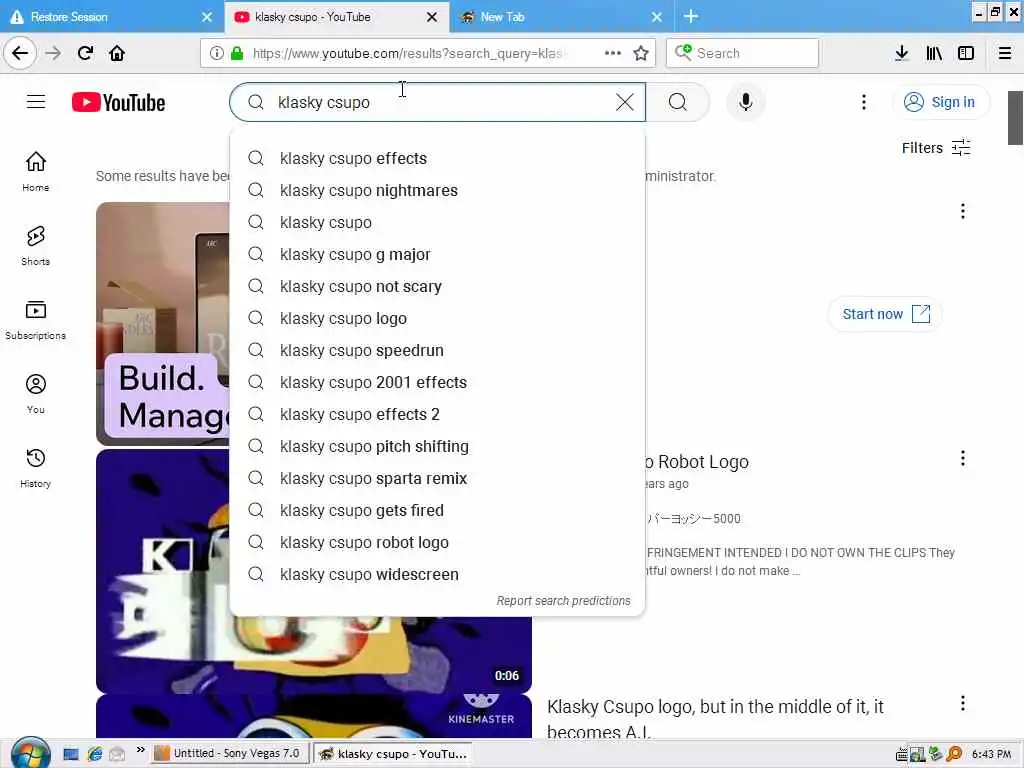Open 'Klasky Csupo logo, but in the middle' video title
1024x768 pixels.
pos(715,719)
